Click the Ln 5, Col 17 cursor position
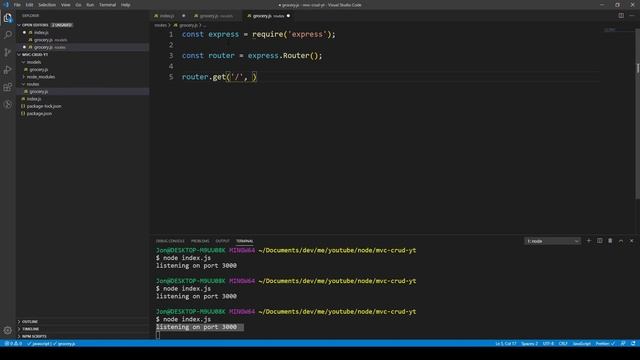 (x=506, y=344)
